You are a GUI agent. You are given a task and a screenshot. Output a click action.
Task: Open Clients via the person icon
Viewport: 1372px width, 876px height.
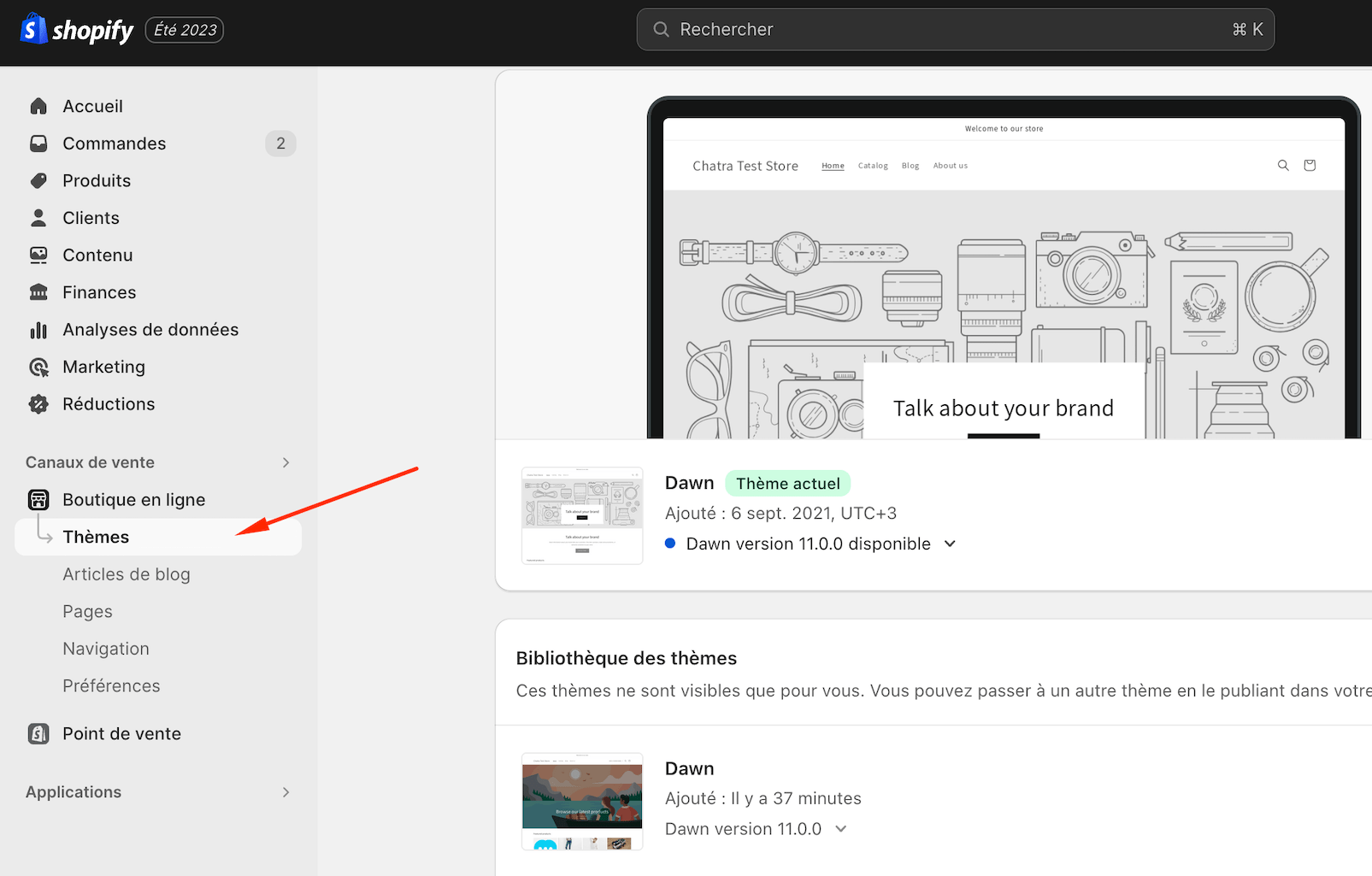point(38,218)
